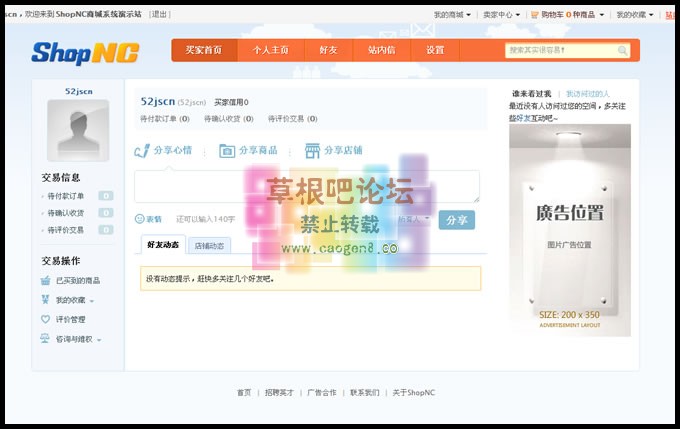Open the 个人主页 navigation tab

click(x=270, y=50)
